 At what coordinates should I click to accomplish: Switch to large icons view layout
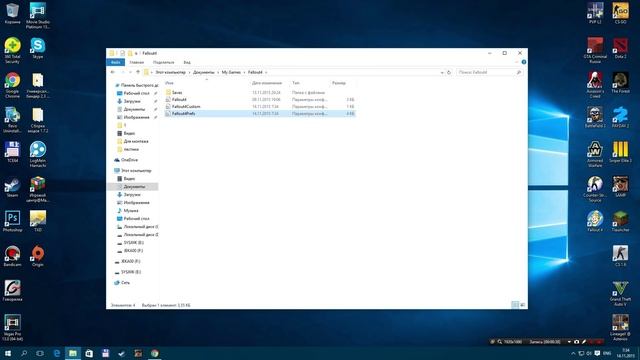(522, 305)
